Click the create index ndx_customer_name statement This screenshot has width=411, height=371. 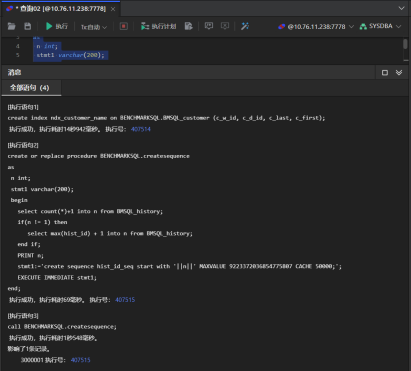pyautogui.click(x=166, y=118)
